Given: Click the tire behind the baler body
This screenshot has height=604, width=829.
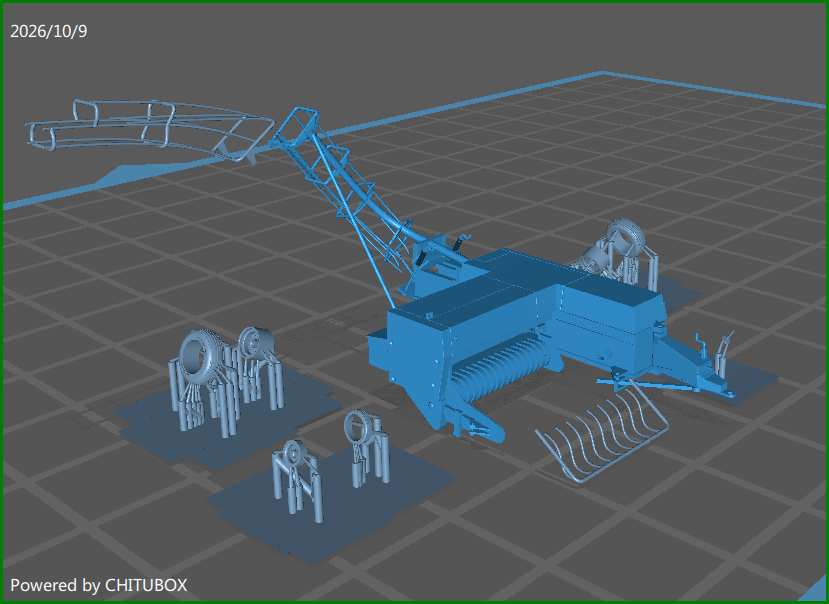Looking at the screenshot, I should pos(627,236).
